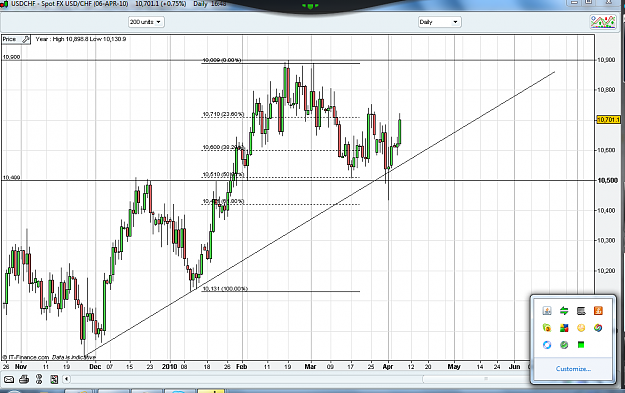
Task: Click the yellow 10,701.1 current price tag
Action: coord(608,120)
